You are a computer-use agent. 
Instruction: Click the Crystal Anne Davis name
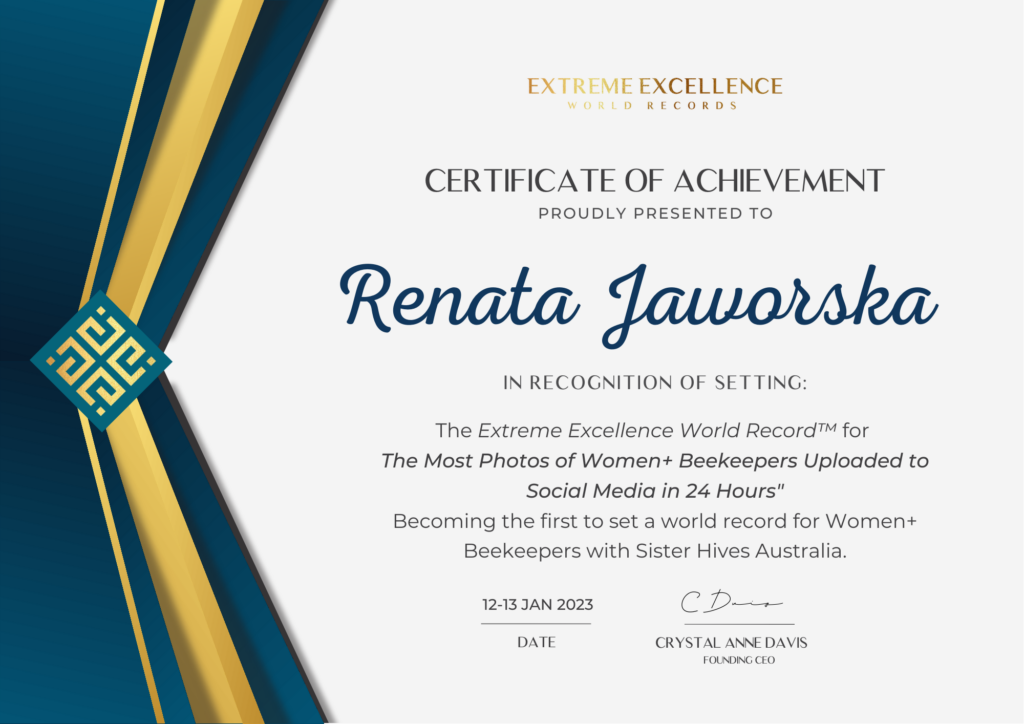click(x=731, y=643)
